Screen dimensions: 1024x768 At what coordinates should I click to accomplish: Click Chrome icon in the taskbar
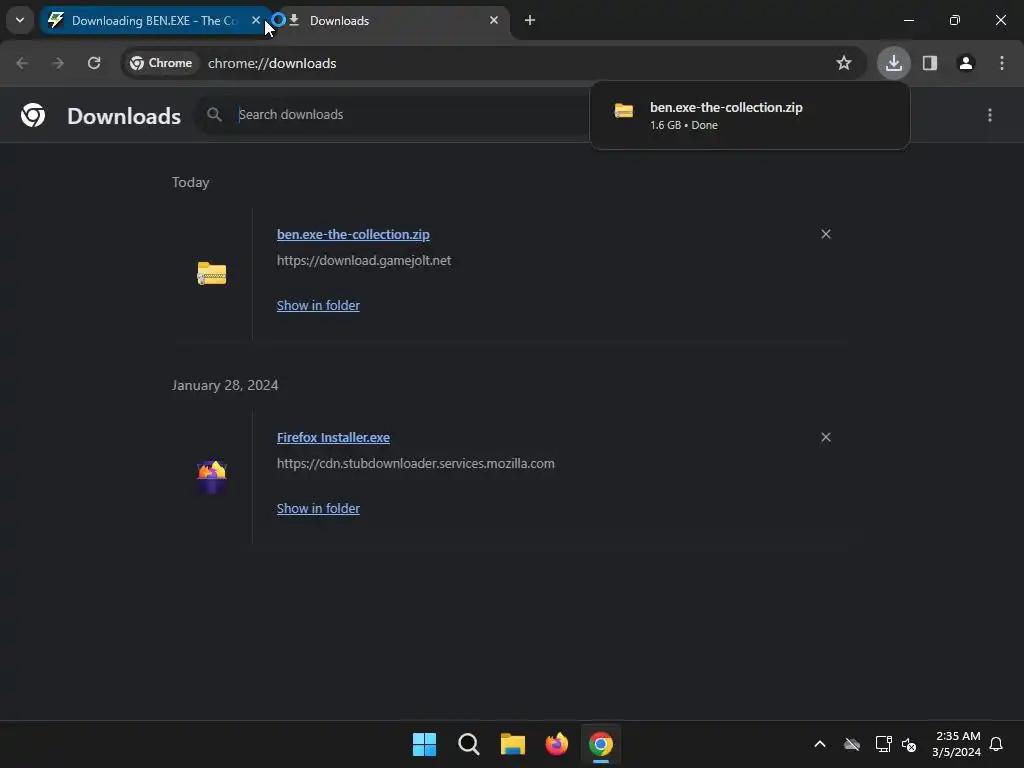pos(601,744)
